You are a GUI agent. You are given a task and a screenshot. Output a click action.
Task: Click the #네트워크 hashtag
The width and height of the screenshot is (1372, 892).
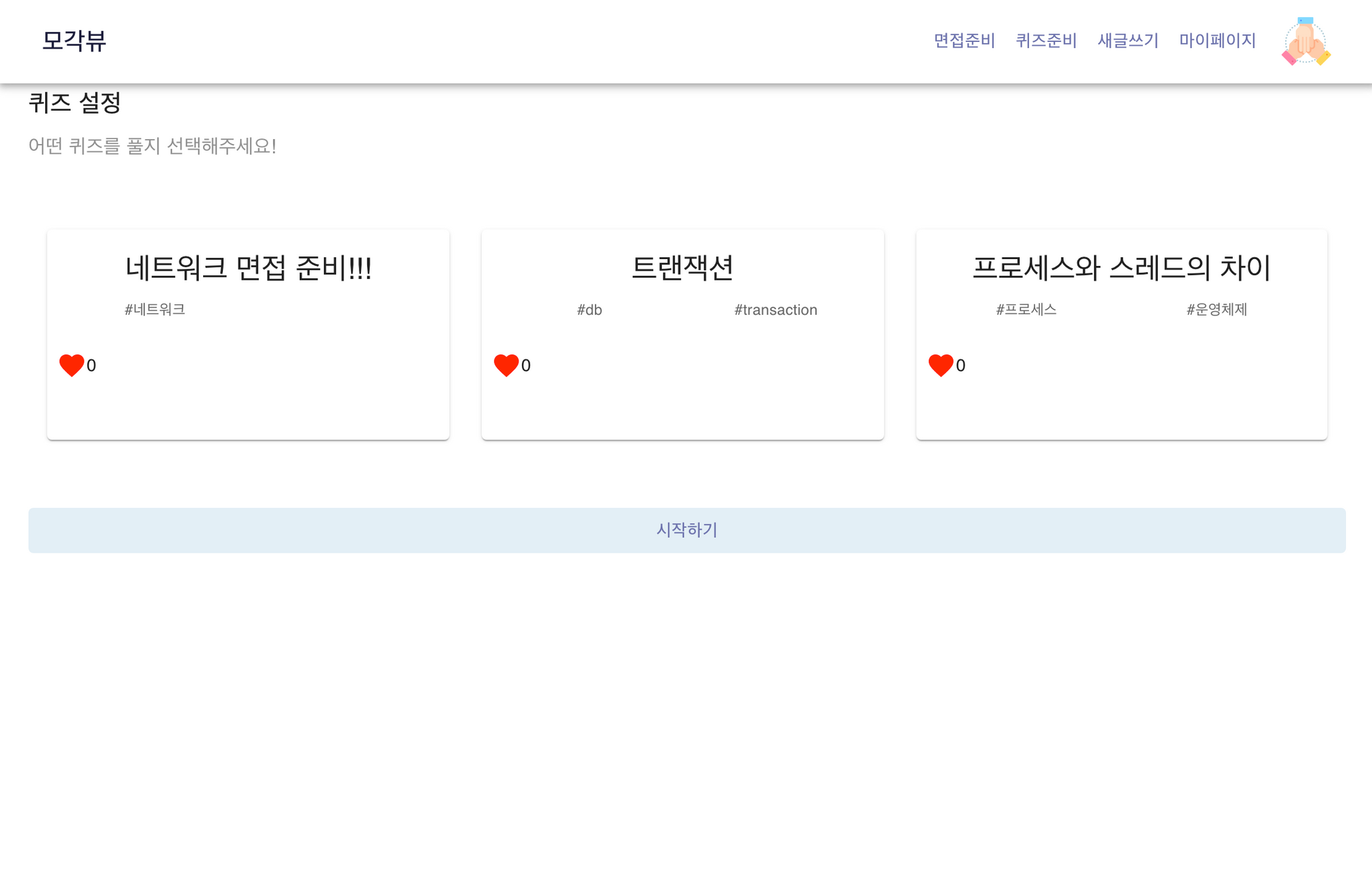click(154, 309)
